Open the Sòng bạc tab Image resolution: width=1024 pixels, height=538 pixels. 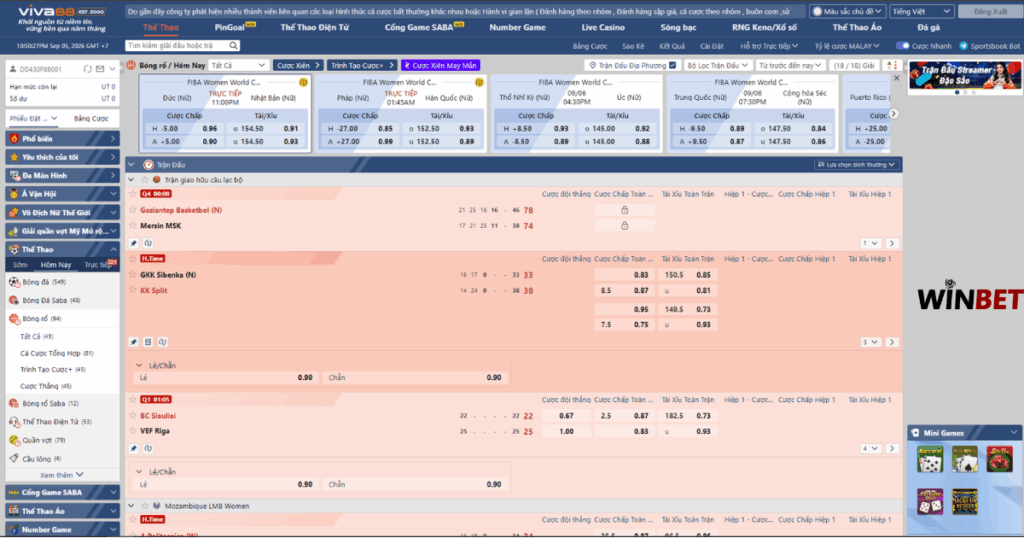[678, 27]
